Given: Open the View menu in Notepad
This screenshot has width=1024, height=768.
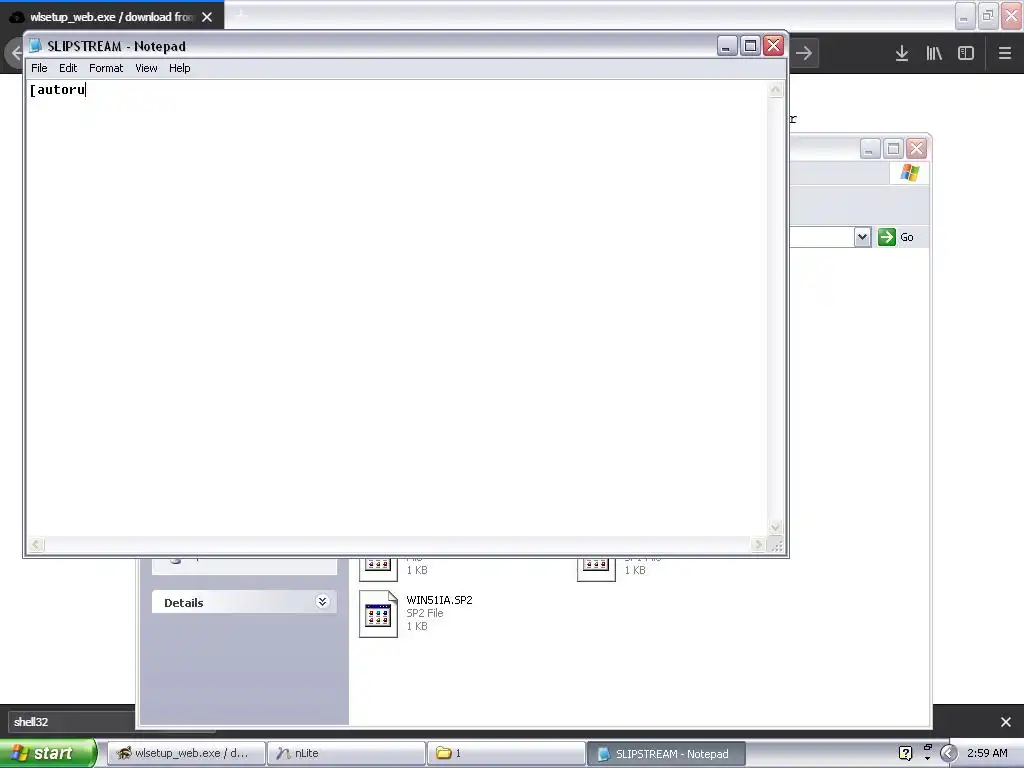Looking at the screenshot, I should point(146,68).
